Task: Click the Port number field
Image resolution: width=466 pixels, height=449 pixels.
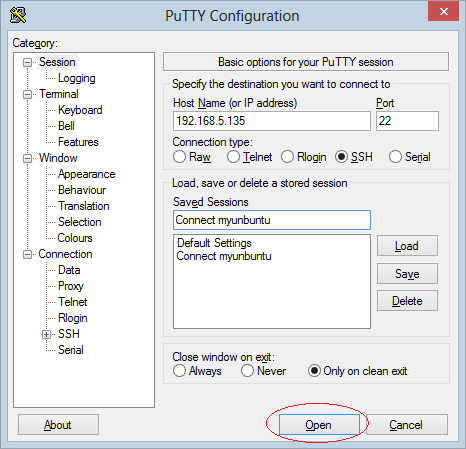Action: coord(407,121)
